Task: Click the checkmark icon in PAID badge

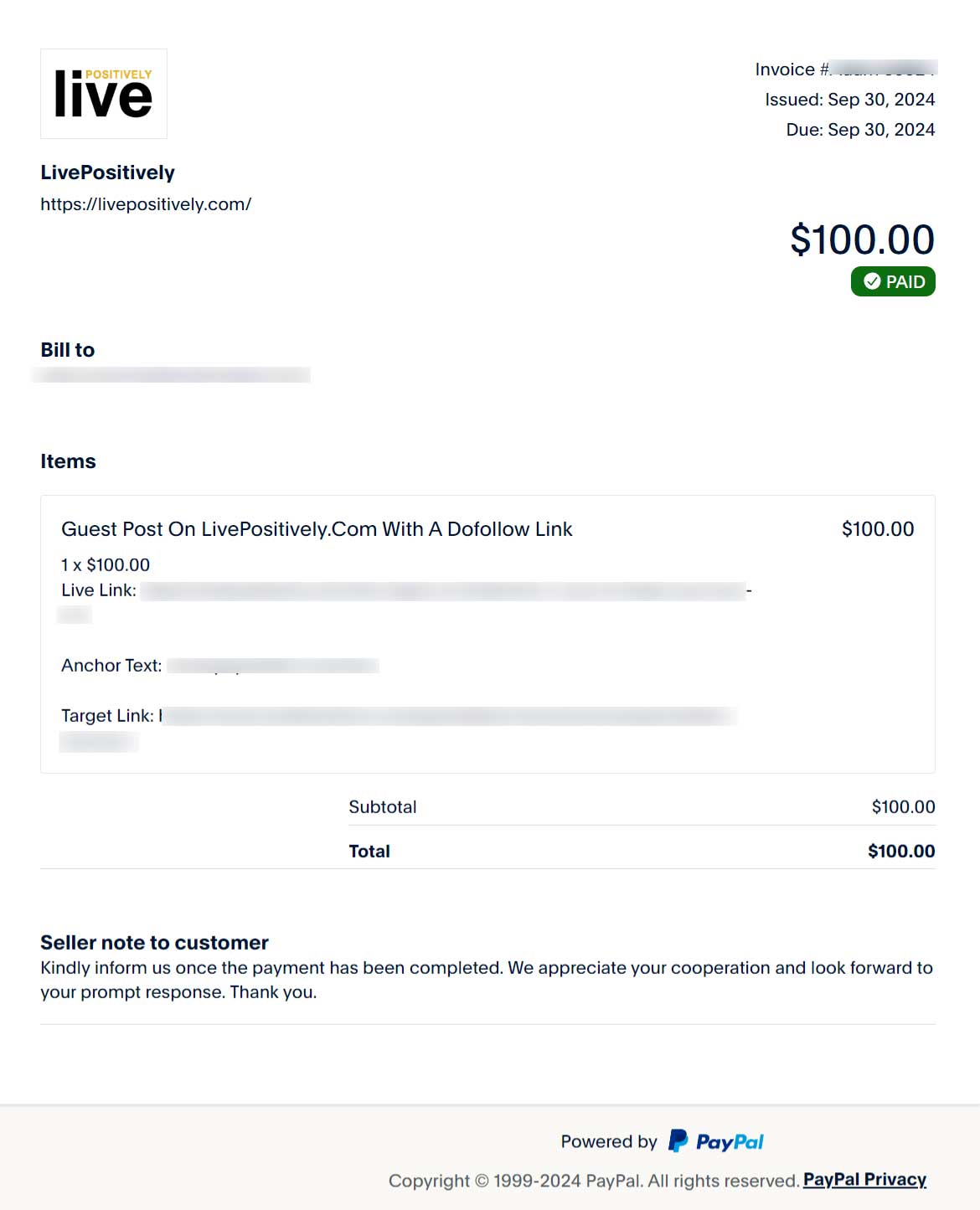Action: [x=872, y=281]
